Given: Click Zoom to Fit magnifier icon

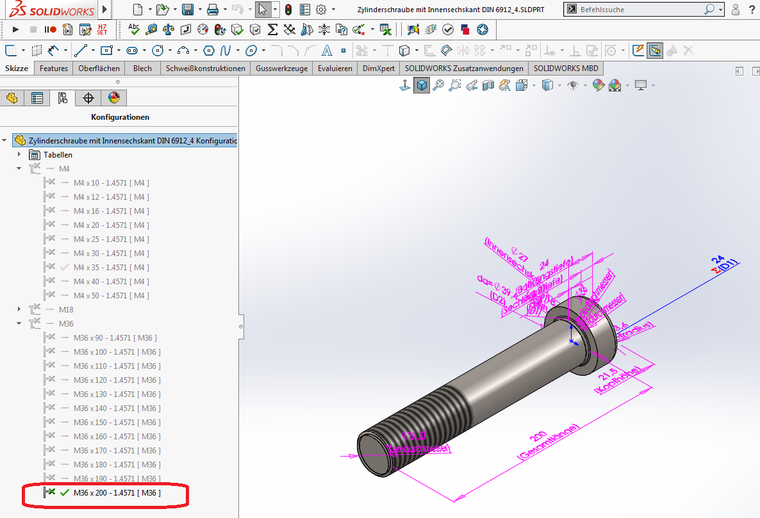Looking at the screenshot, I should click(x=438, y=86).
